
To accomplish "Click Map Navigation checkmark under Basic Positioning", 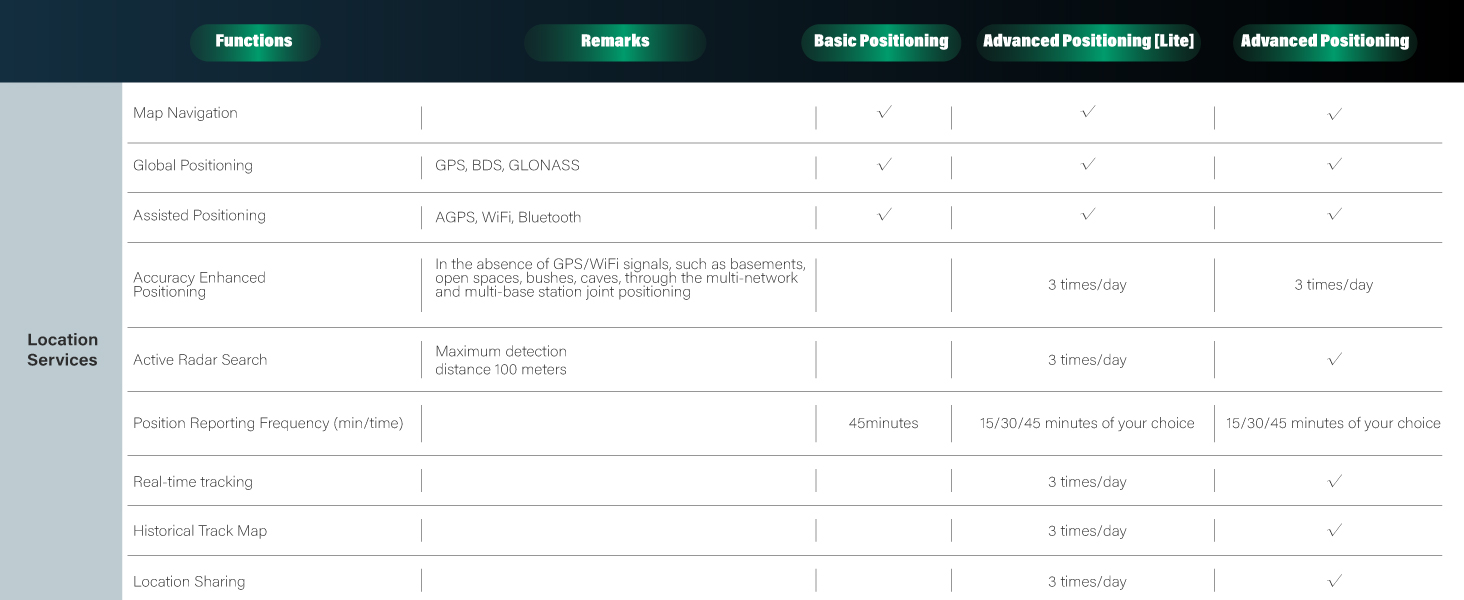I will tap(884, 113).
